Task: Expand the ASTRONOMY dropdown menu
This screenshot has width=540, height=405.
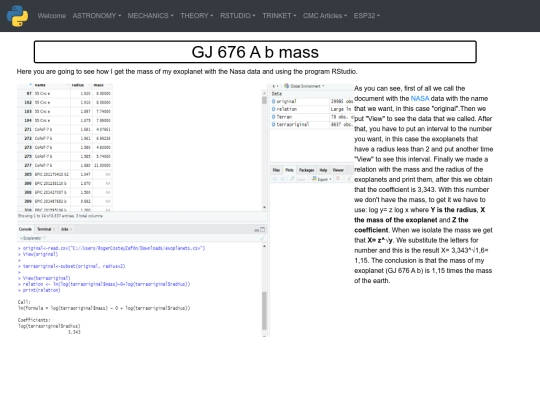Action: 97,16
